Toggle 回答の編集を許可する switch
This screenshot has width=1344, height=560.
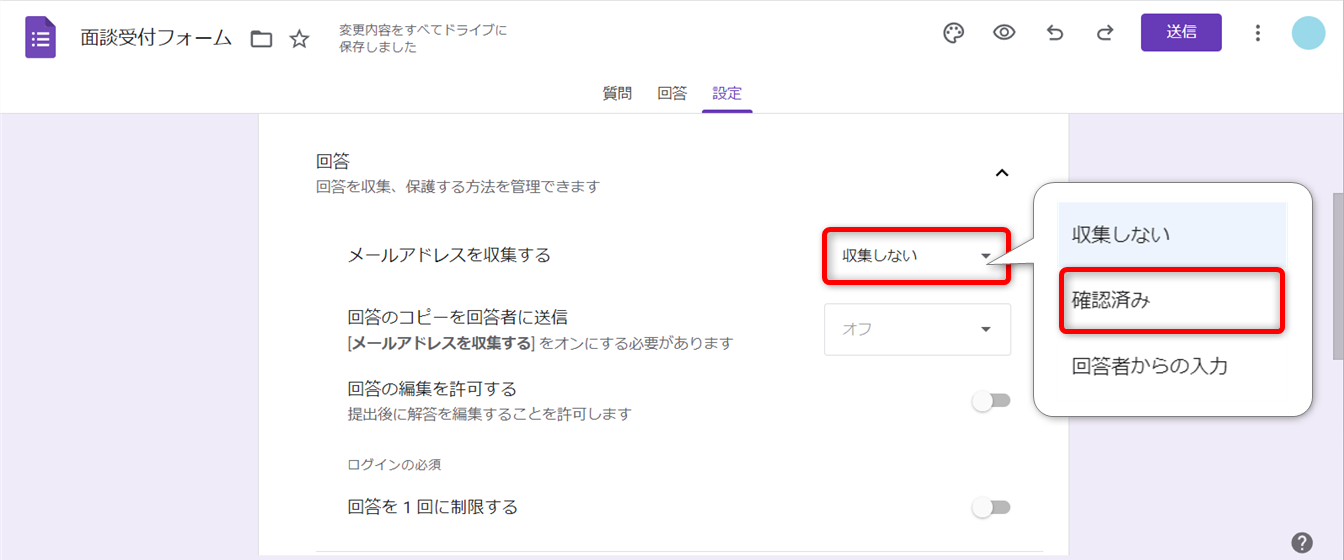click(x=991, y=401)
